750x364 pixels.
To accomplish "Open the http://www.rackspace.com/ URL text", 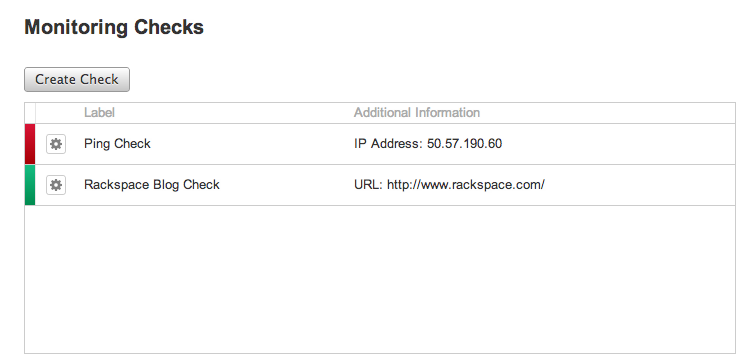I will [466, 185].
